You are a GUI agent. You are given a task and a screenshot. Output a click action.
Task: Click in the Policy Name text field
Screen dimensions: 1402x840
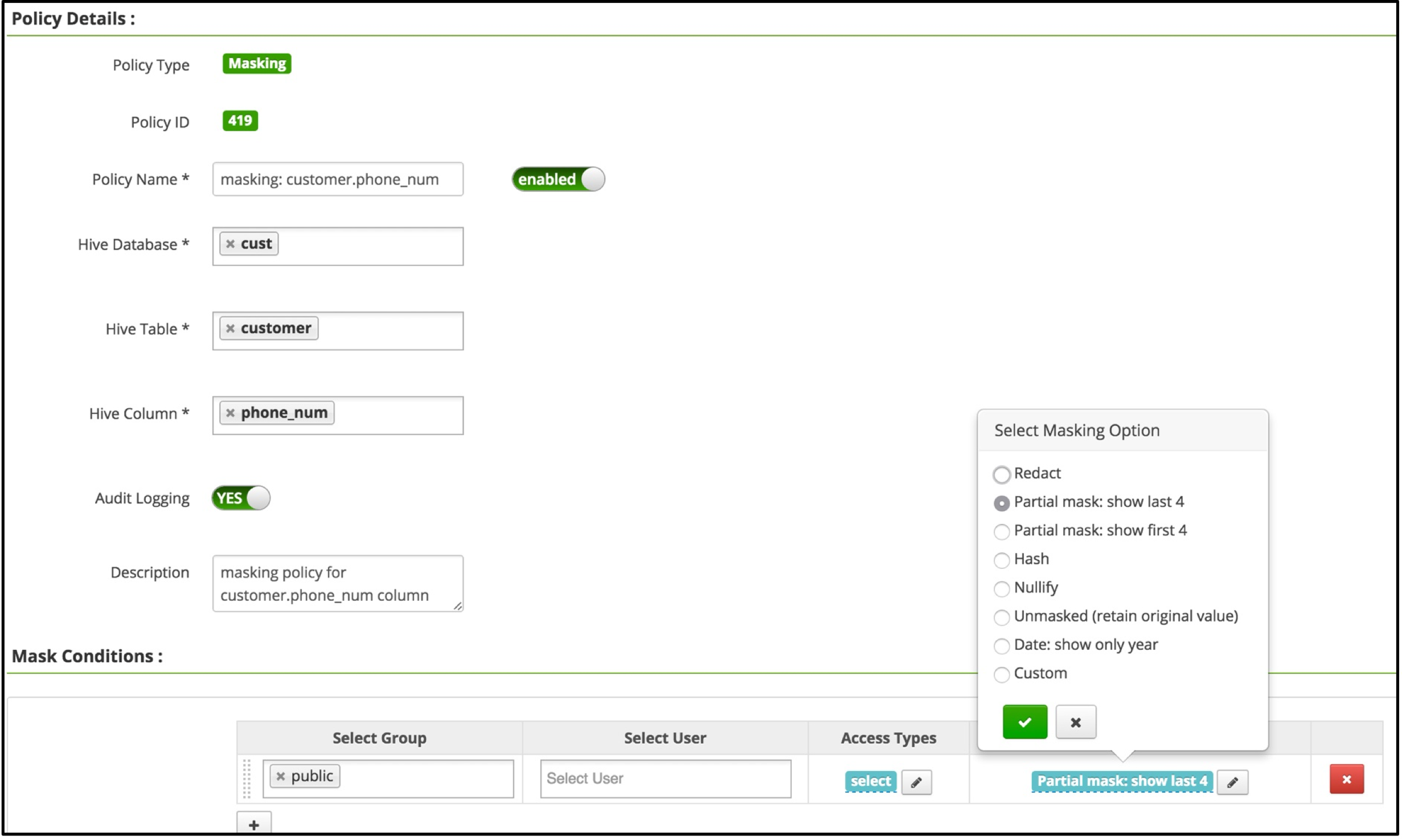pyautogui.click(x=338, y=180)
